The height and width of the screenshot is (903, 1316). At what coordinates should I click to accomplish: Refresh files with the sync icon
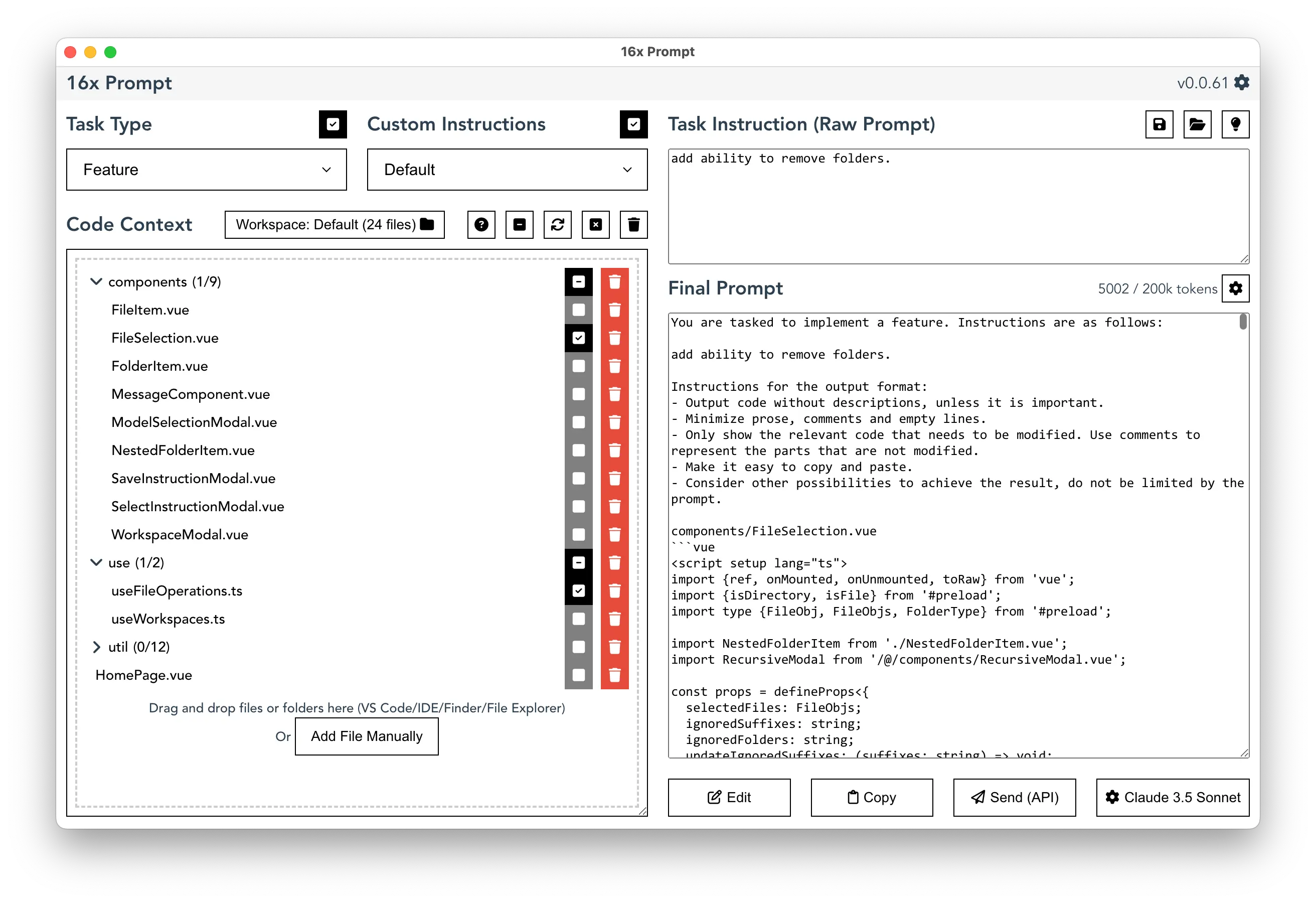pyautogui.click(x=558, y=225)
